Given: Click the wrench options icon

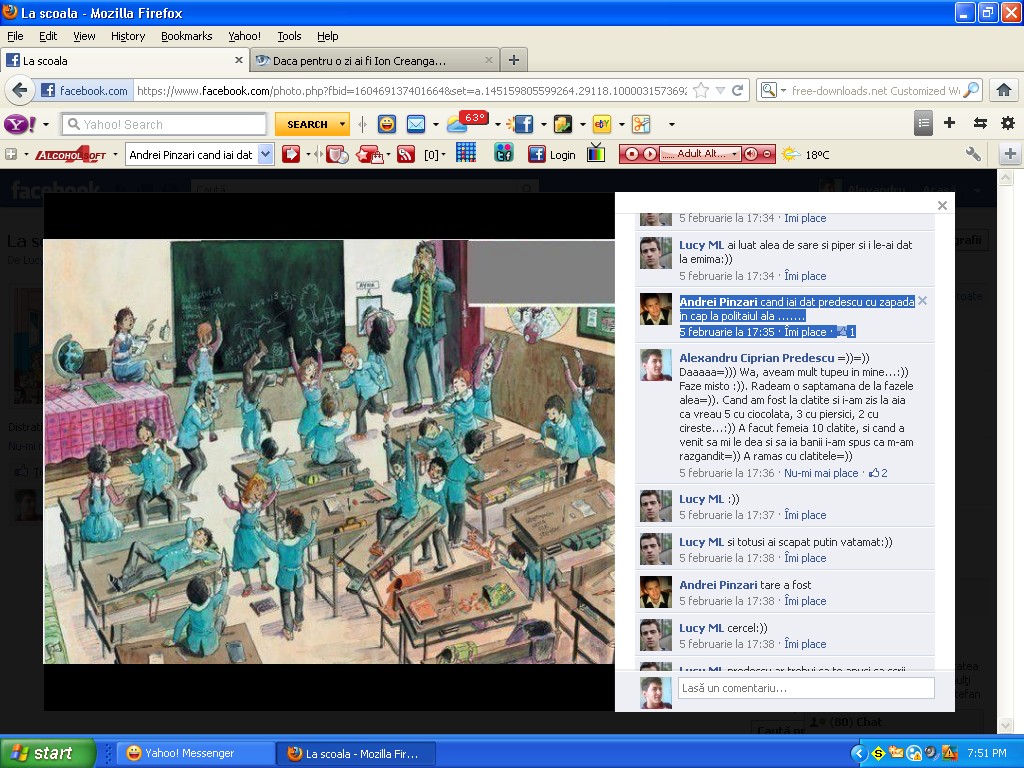Looking at the screenshot, I should tap(972, 154).
